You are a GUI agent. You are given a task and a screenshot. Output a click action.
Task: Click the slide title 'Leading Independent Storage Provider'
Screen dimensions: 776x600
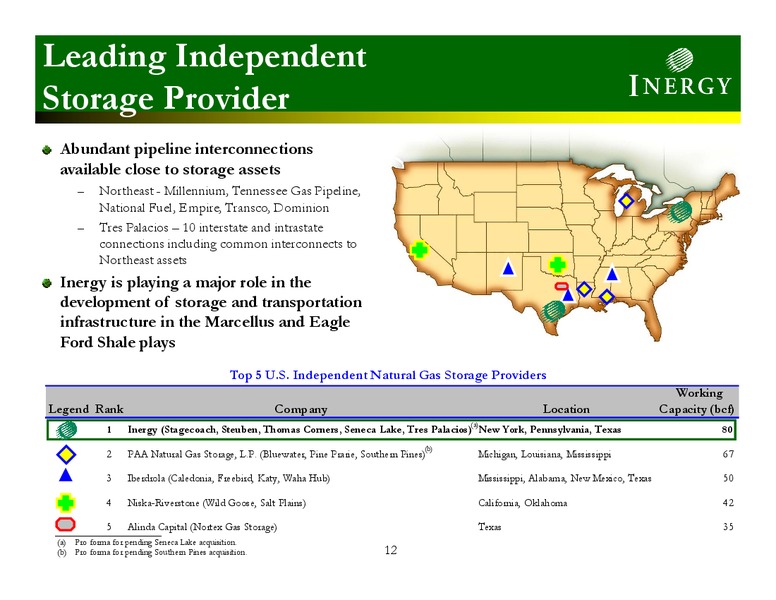click(x=204, y=77)
